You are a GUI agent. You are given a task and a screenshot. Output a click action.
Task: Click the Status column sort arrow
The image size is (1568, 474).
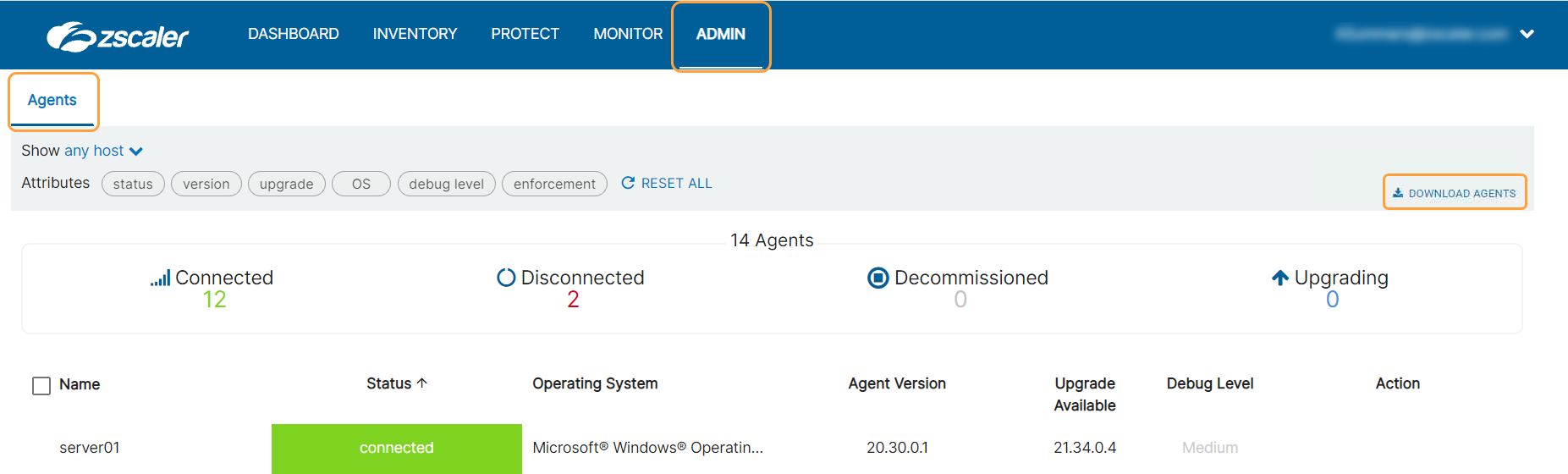pos(422,383)
